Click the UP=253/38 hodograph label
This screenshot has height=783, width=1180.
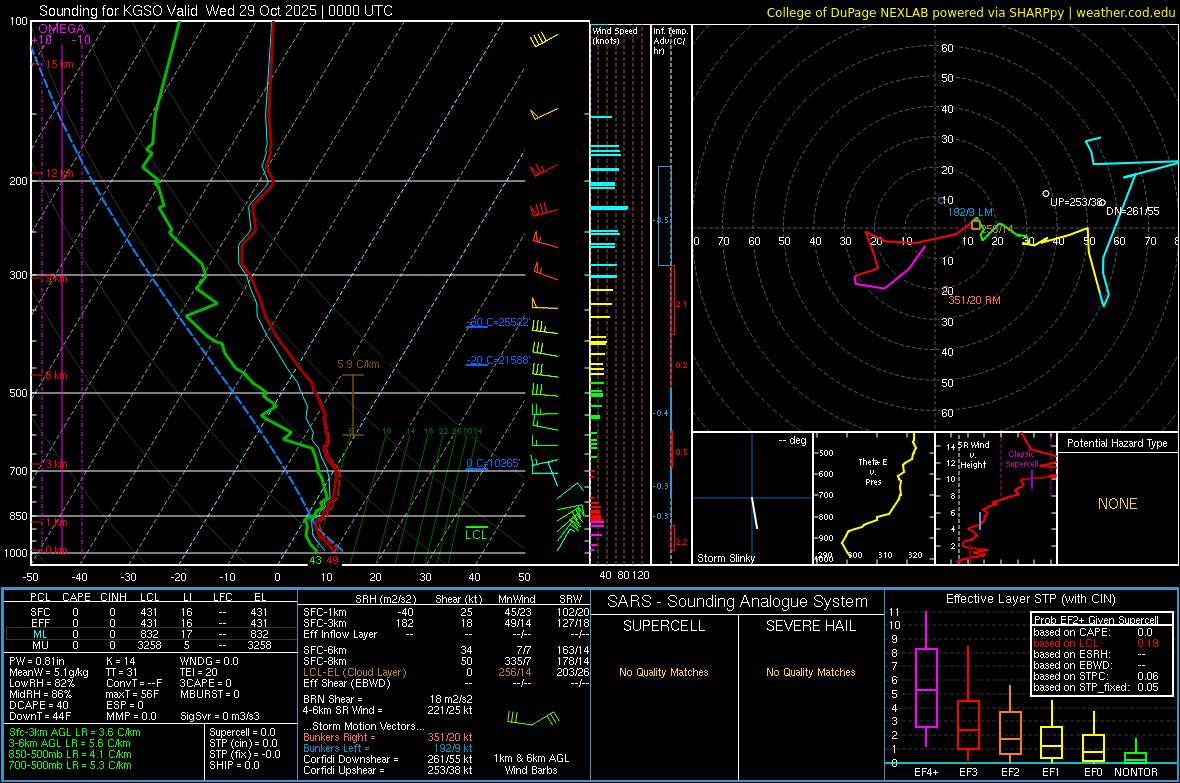tap(1075, 203)
